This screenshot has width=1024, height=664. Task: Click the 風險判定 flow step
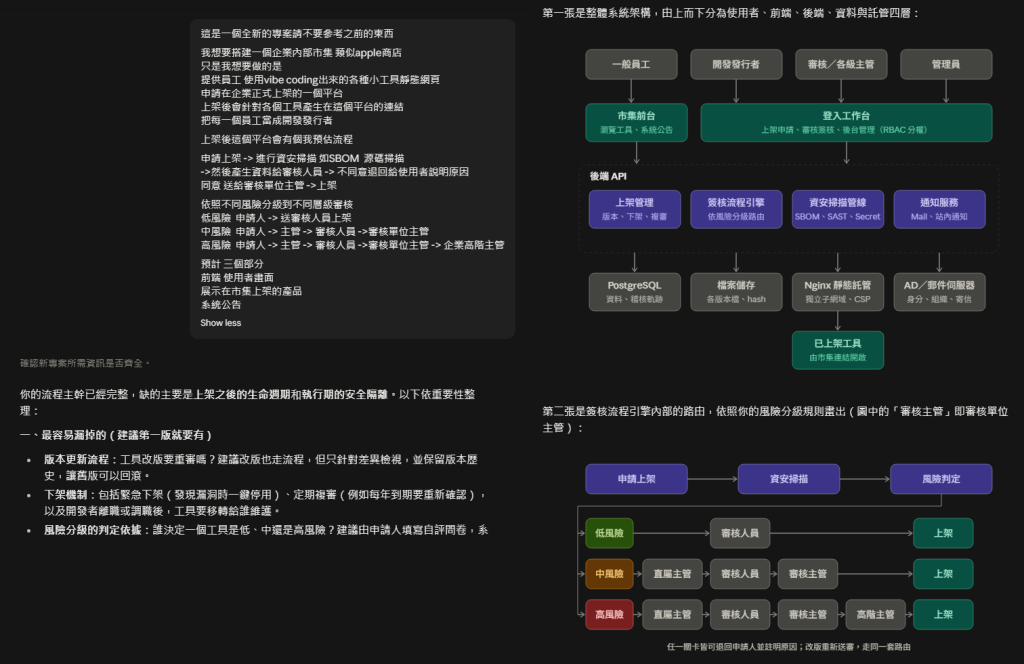[x=941, y=479]
